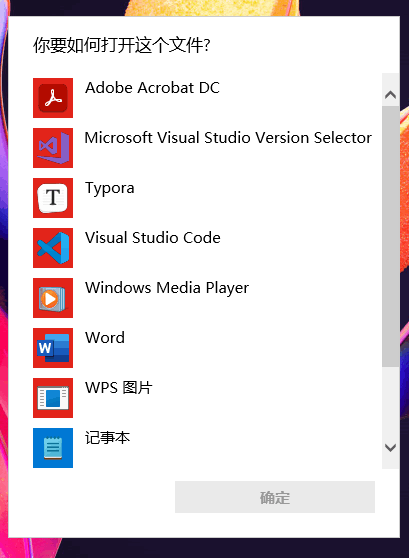Click the Adobe Acrobat DC label
The width and height of the screenshot is (409, 558).
click(x=152, y=88)
